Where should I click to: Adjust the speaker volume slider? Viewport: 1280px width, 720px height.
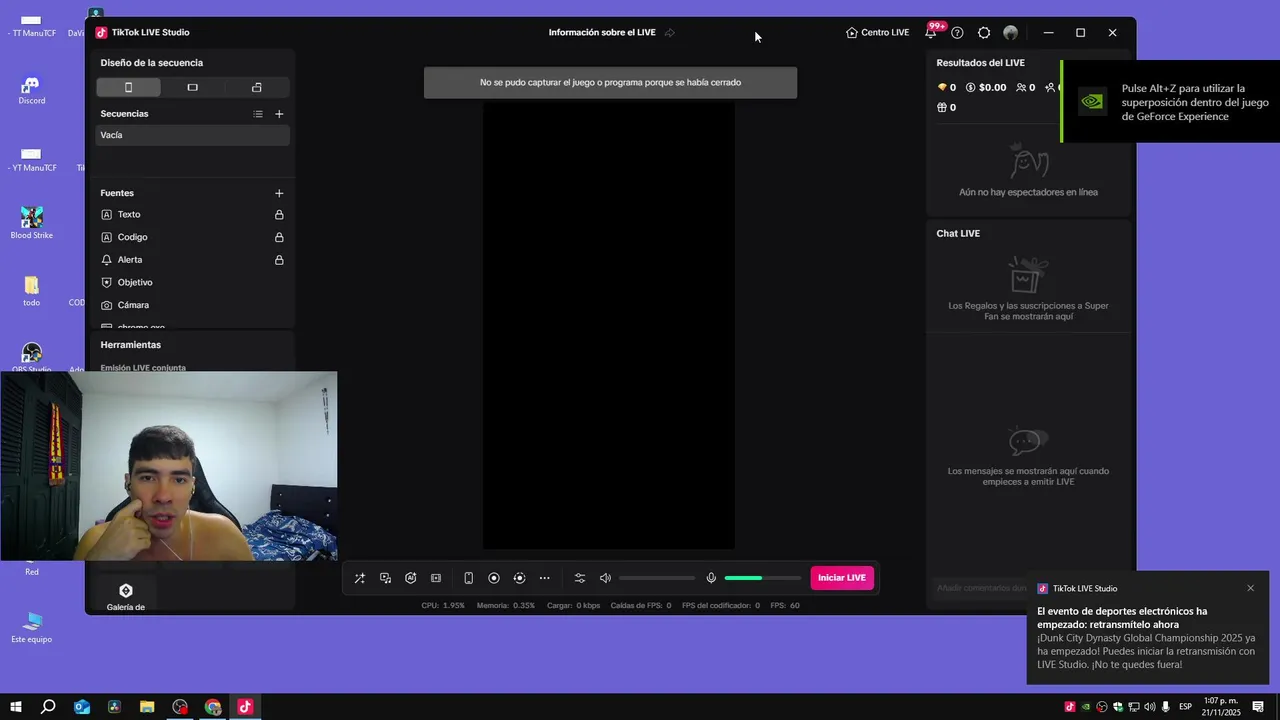click(657, 578)
